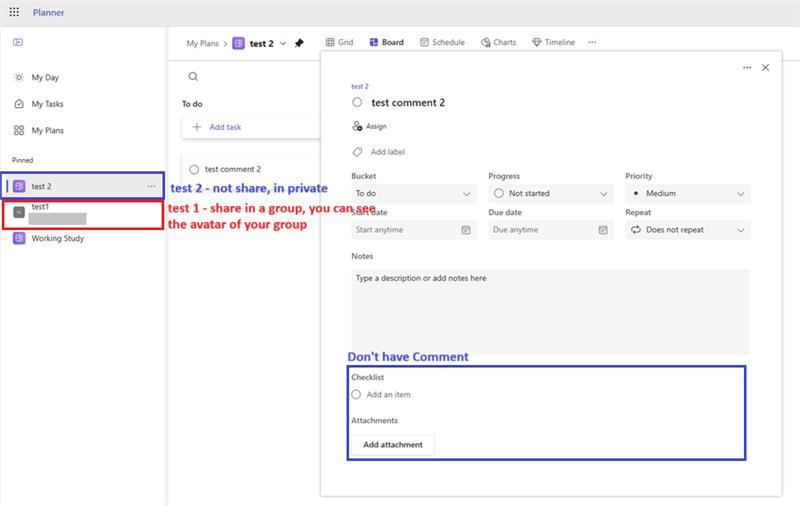Viewport: 800px width, 505px height.
Task: Click Add label tag field
Action: click(x=379, y=152)
